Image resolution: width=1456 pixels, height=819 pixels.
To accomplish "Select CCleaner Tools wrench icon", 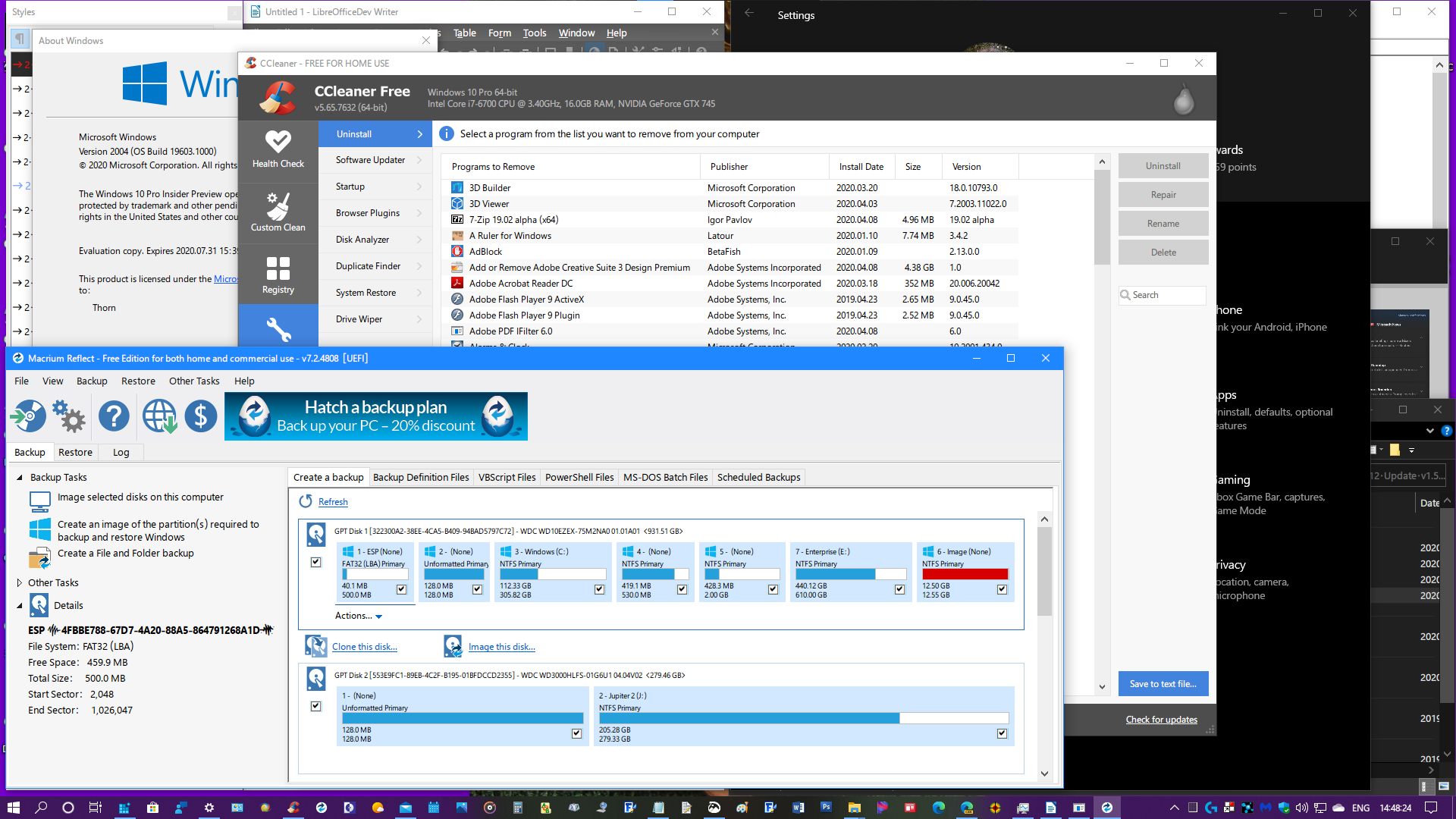I will click(x=278, y=329).
